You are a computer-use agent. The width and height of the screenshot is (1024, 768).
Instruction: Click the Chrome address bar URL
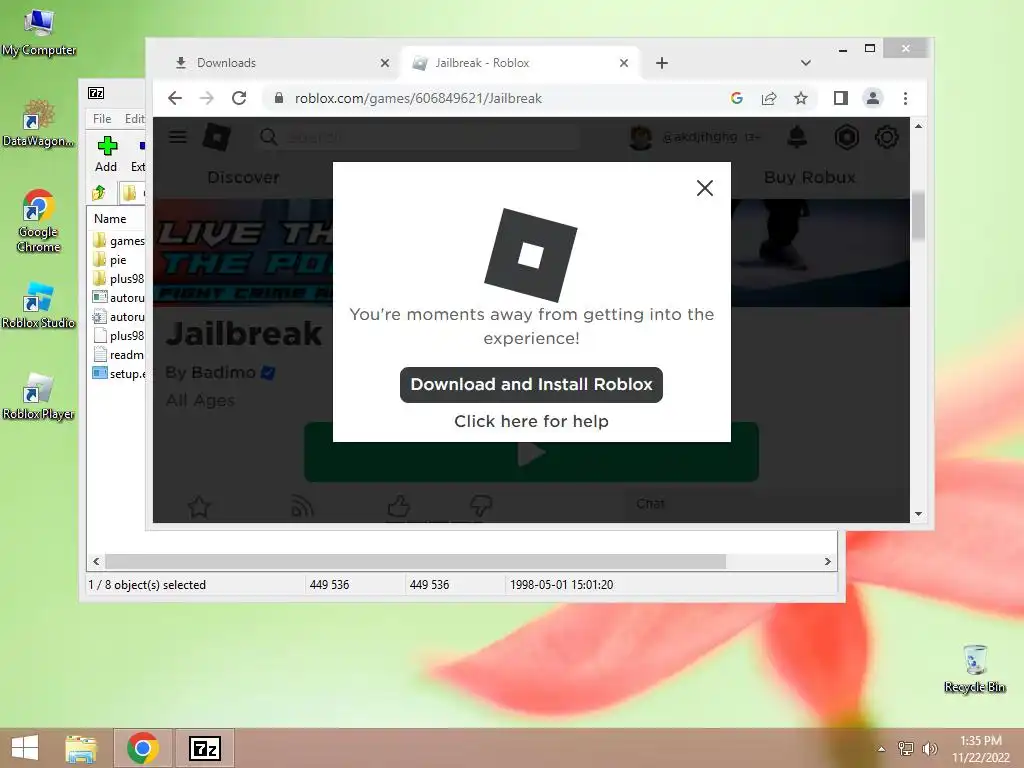point(418,98)
